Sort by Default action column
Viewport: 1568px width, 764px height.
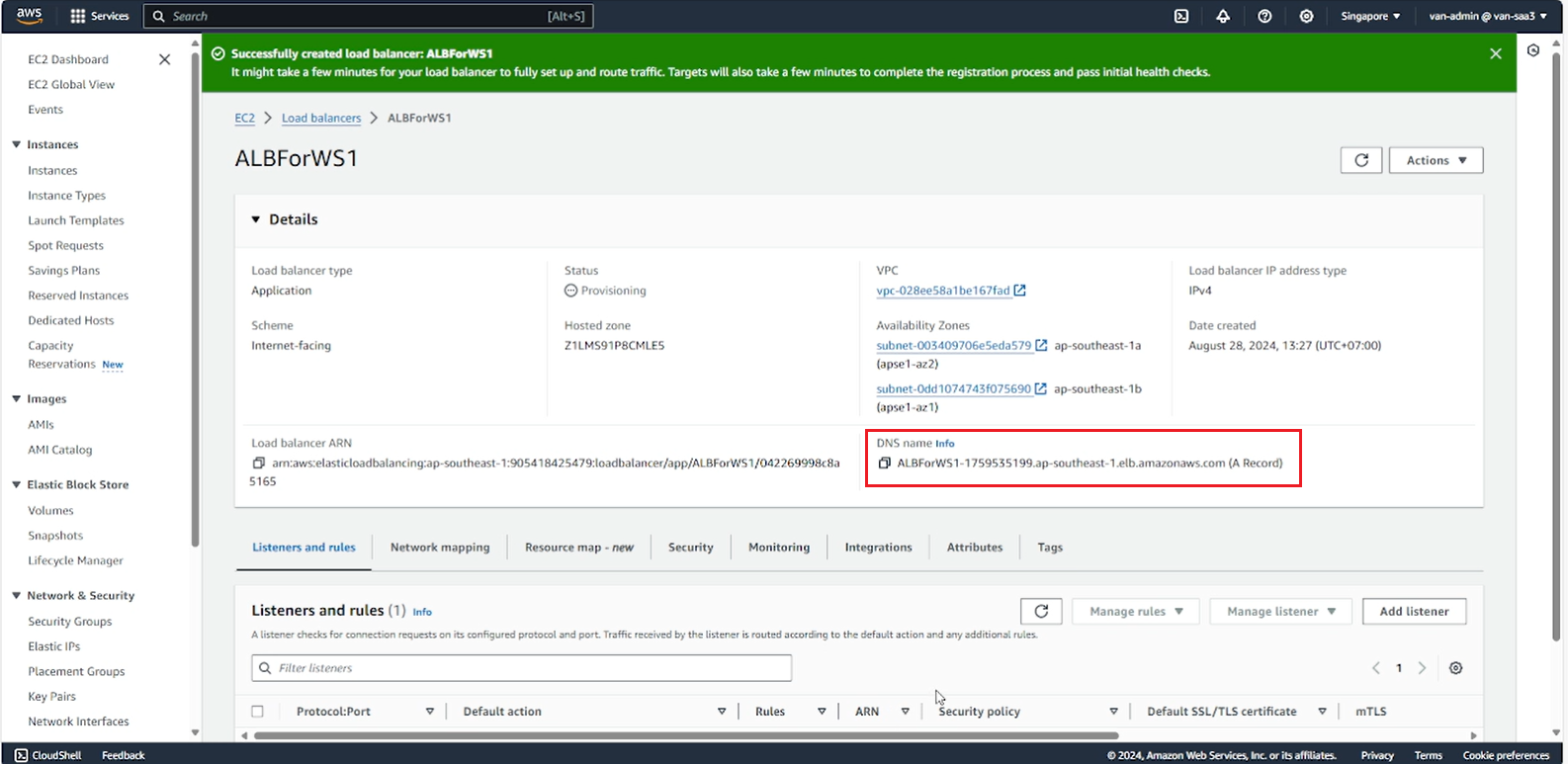coord(722,712)
